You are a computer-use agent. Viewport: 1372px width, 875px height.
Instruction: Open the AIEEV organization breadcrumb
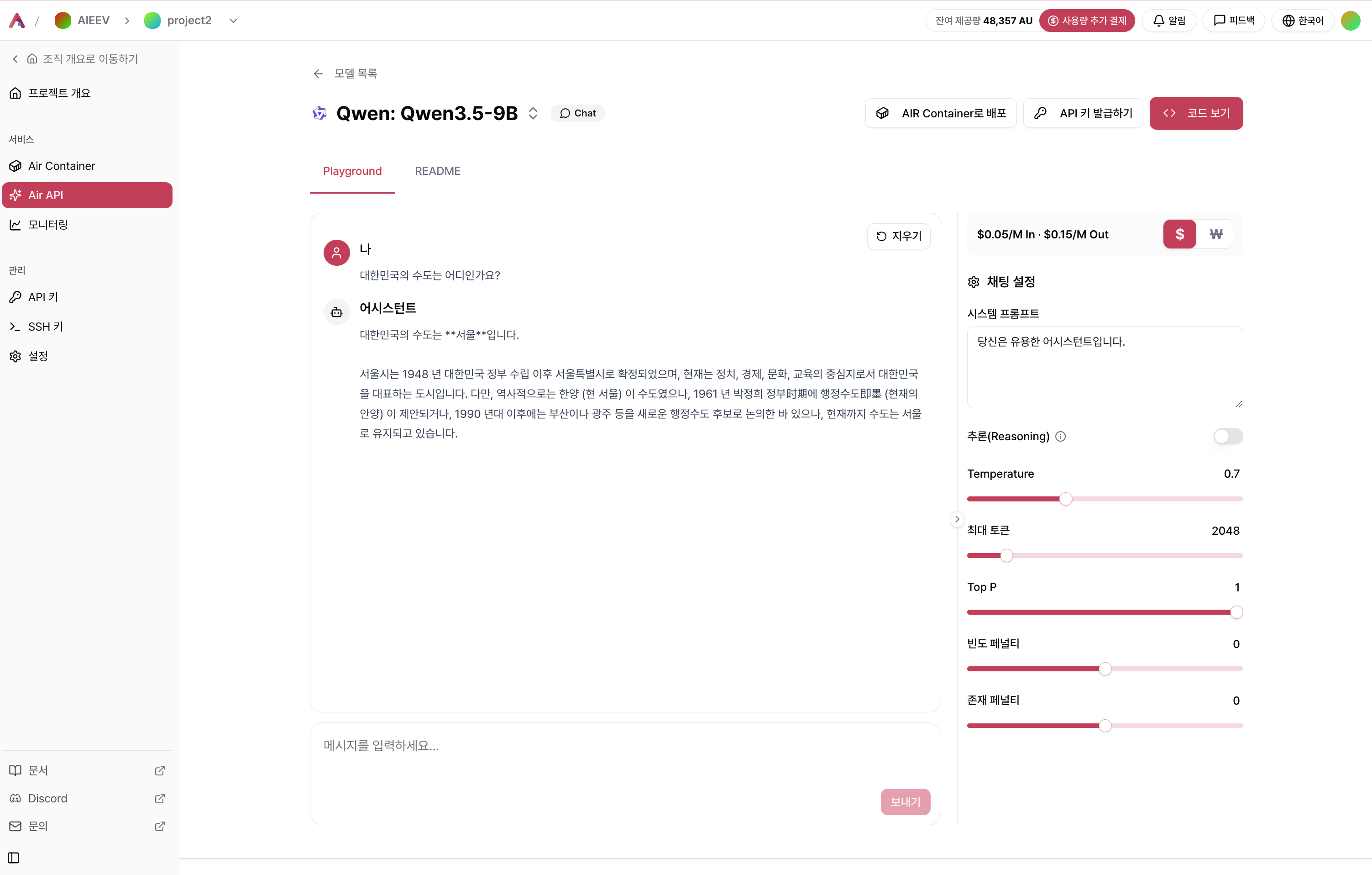click(82, 21)
